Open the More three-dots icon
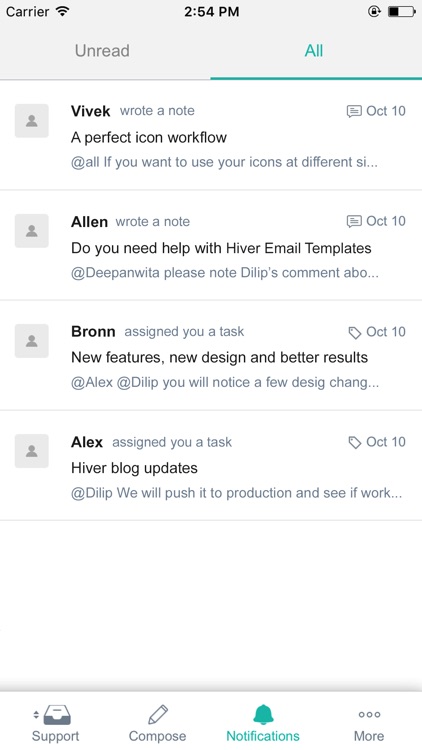 (369, 715)
